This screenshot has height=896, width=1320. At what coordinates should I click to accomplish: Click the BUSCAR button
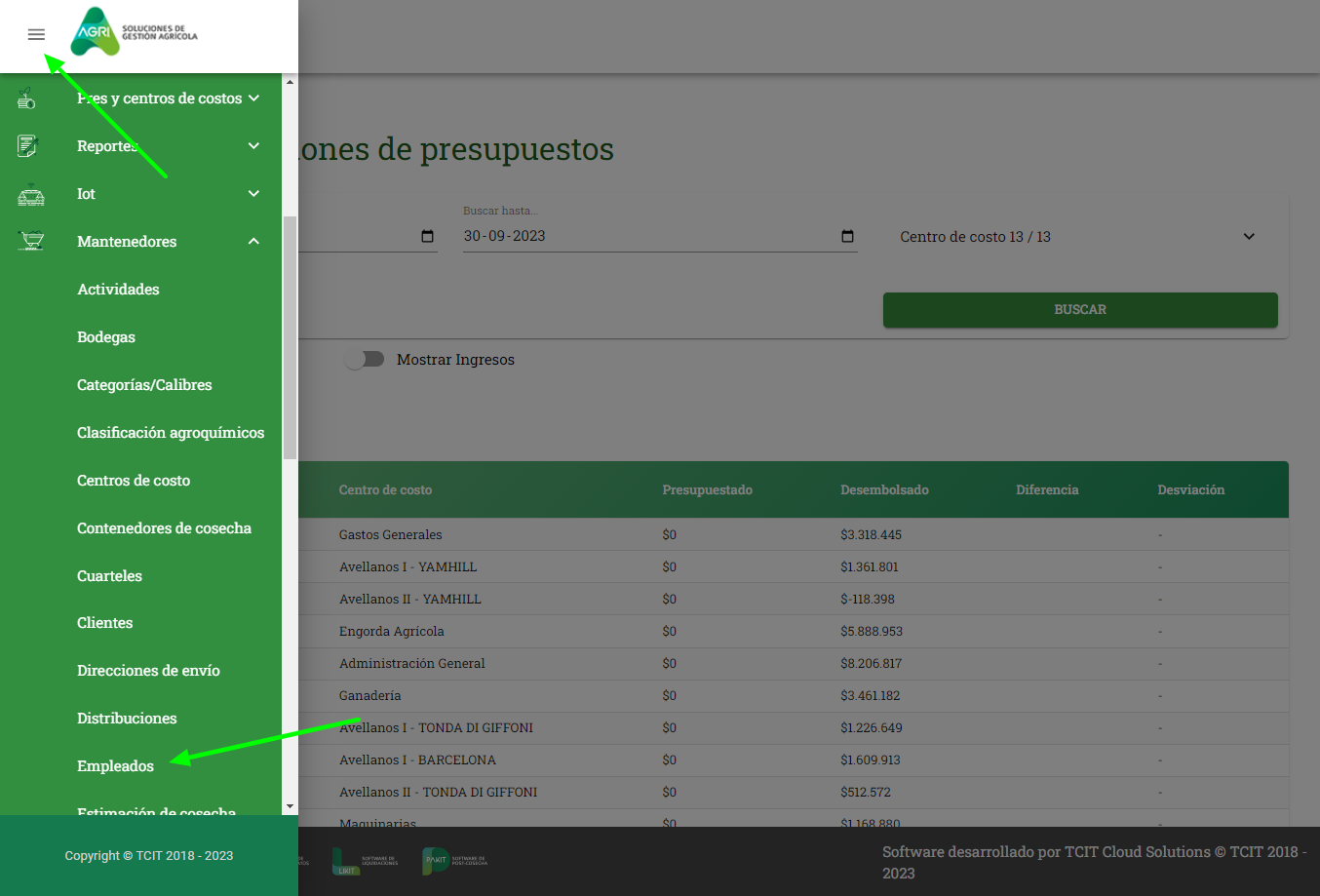[x=1080, y=310]
